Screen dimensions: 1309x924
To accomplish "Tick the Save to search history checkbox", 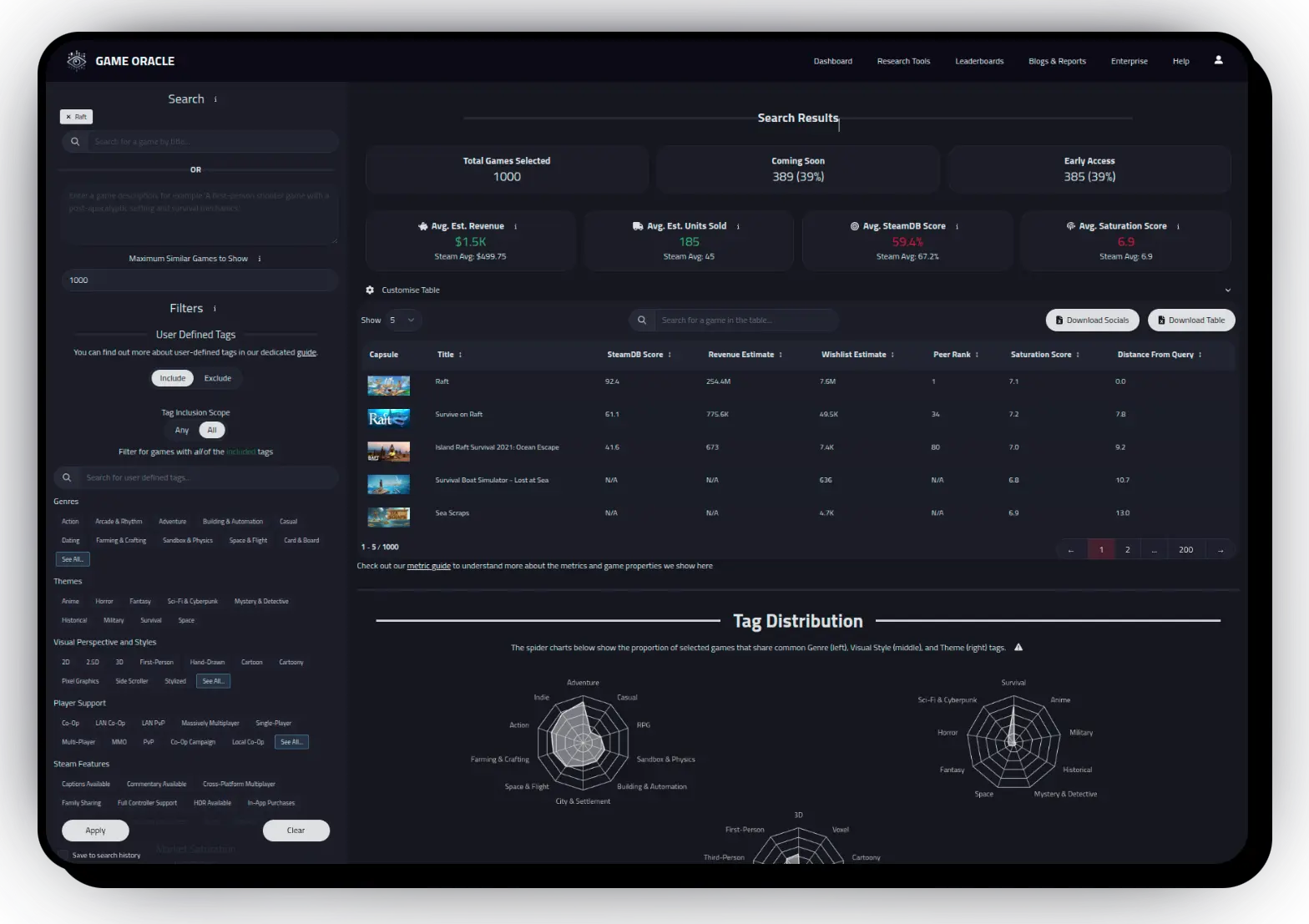I will [63, 856].
